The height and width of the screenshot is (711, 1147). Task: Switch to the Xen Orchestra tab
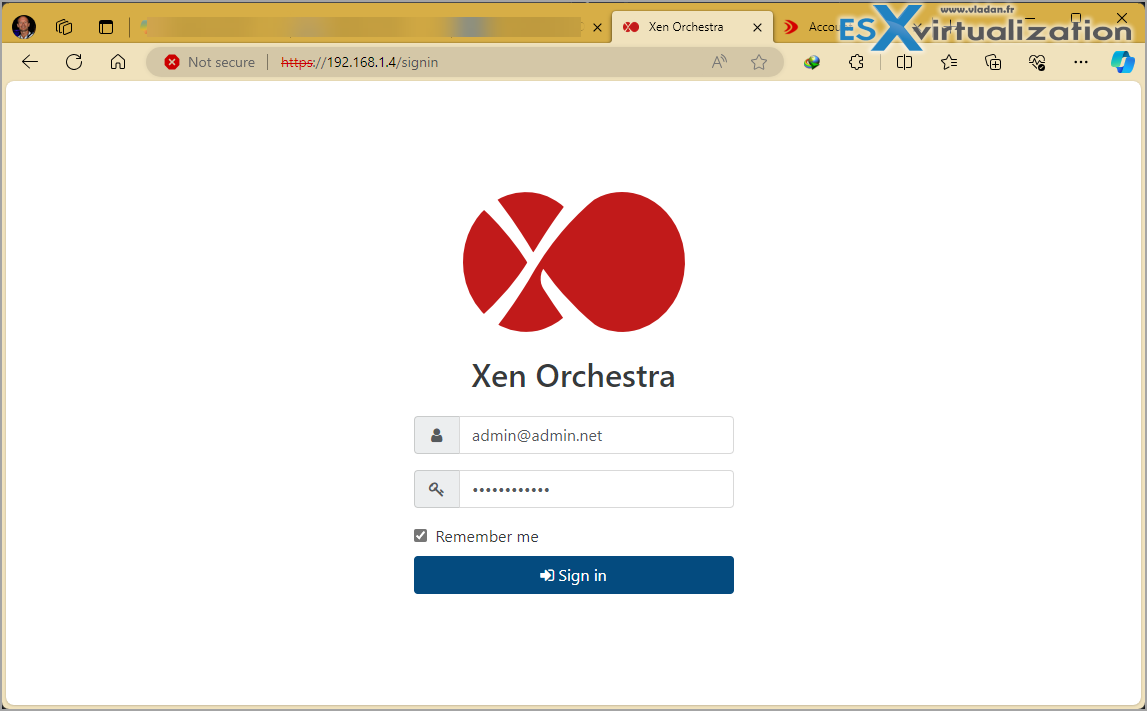[685, 27]
